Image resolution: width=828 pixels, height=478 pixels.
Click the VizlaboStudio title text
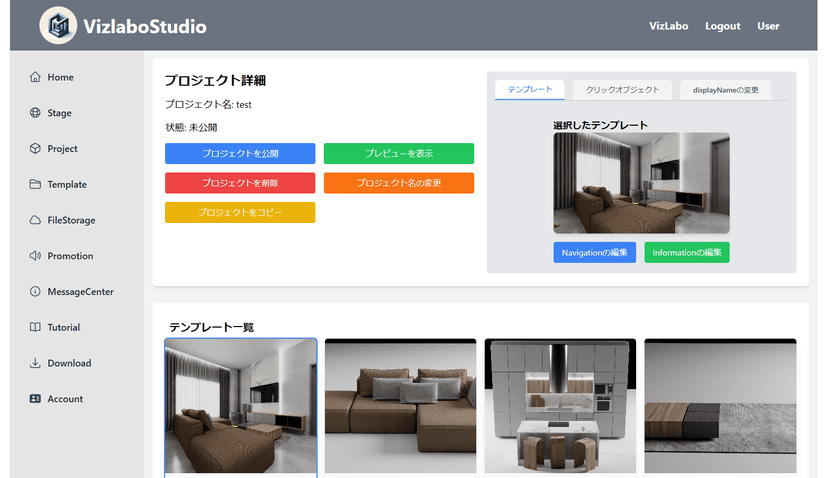tap(145, 26)
